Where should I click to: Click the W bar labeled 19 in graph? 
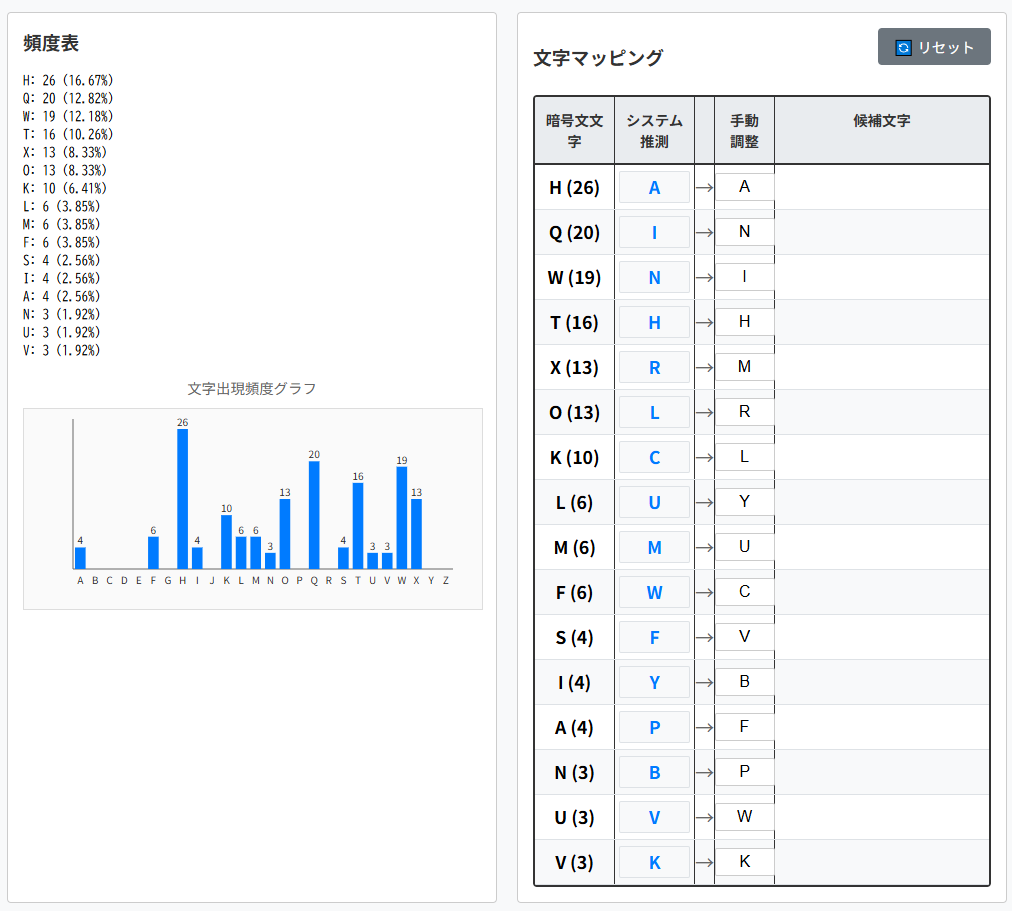(402, 517)
